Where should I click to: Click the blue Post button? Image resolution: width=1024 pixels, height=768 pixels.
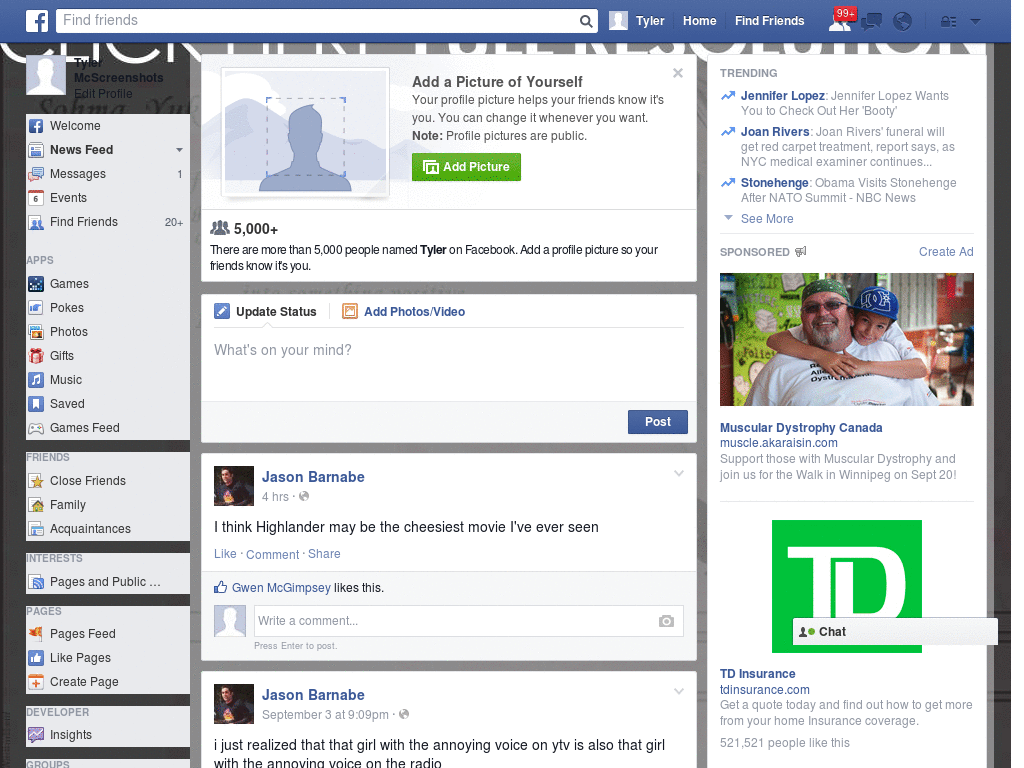point(658,422)
